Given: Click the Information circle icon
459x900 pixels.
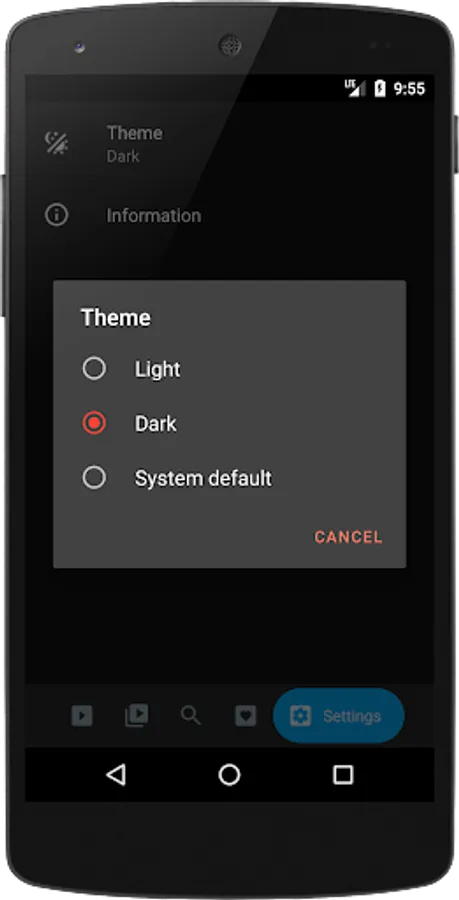Looking at the screenshot, I should tap(57, 216).
